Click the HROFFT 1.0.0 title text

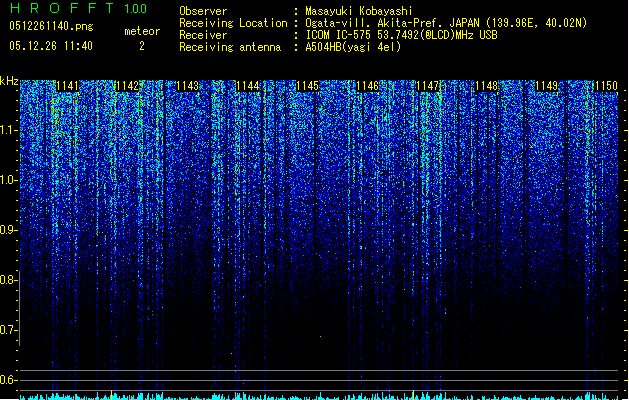coord(79,8)
